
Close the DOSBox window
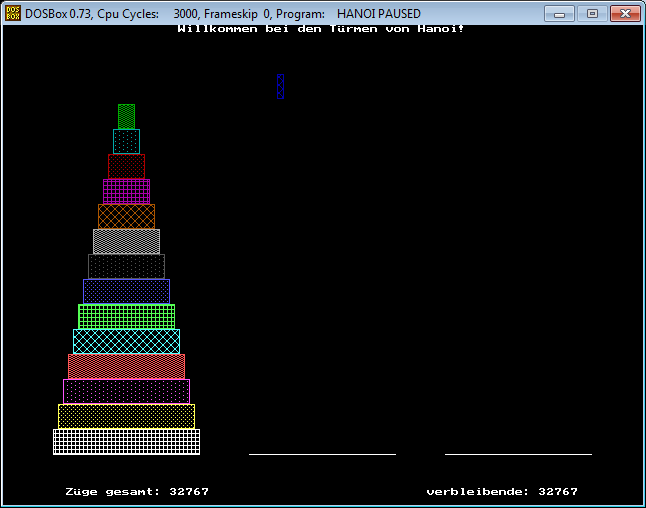point(624,14)
